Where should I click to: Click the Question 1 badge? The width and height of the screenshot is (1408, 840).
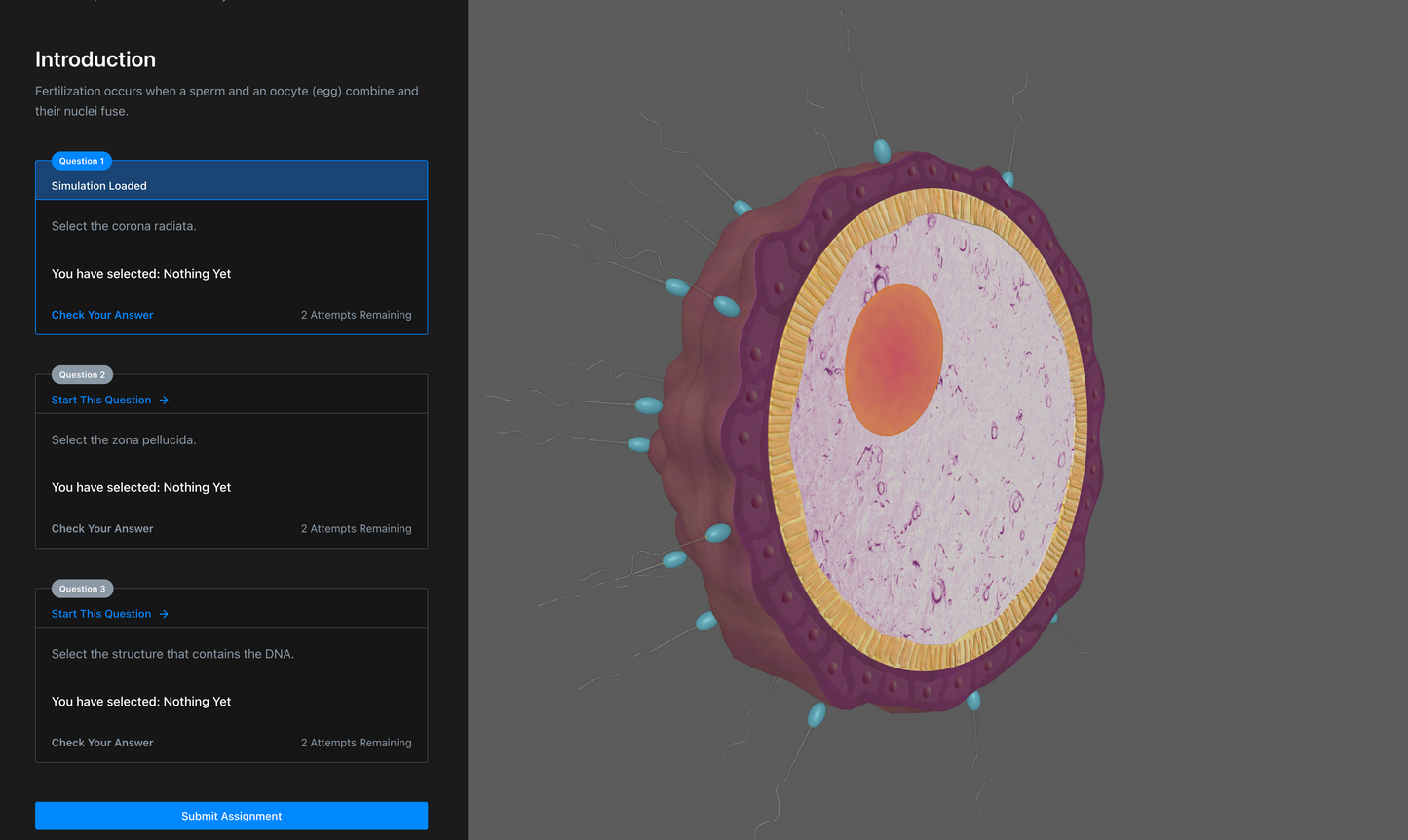(x=81, y=161)
